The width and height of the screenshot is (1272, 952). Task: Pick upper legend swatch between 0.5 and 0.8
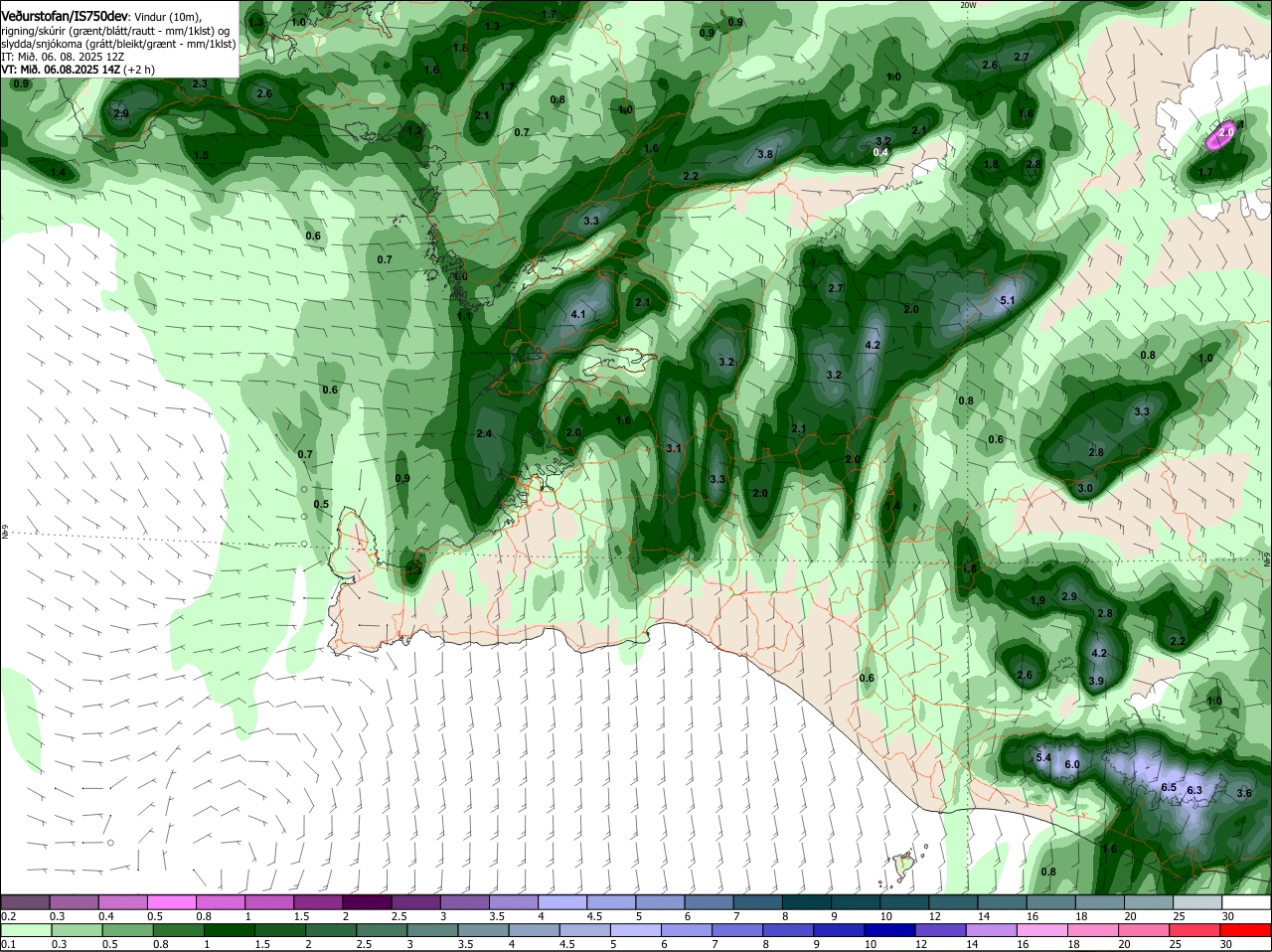tap(171, 901)
